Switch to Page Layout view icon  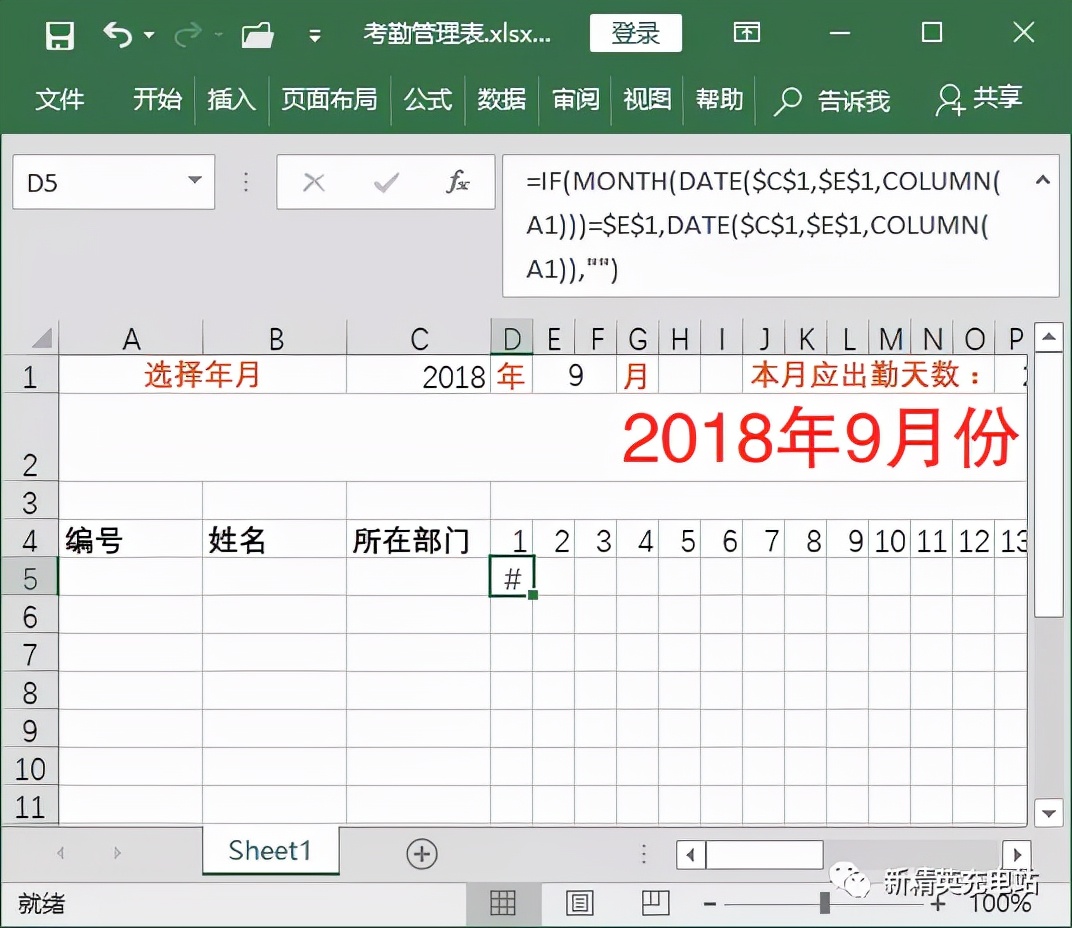tap(580, 903)
